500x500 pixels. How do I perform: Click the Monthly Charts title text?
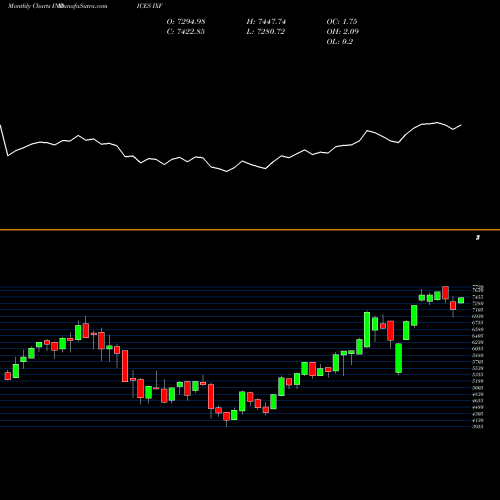(x=30, y=6)
